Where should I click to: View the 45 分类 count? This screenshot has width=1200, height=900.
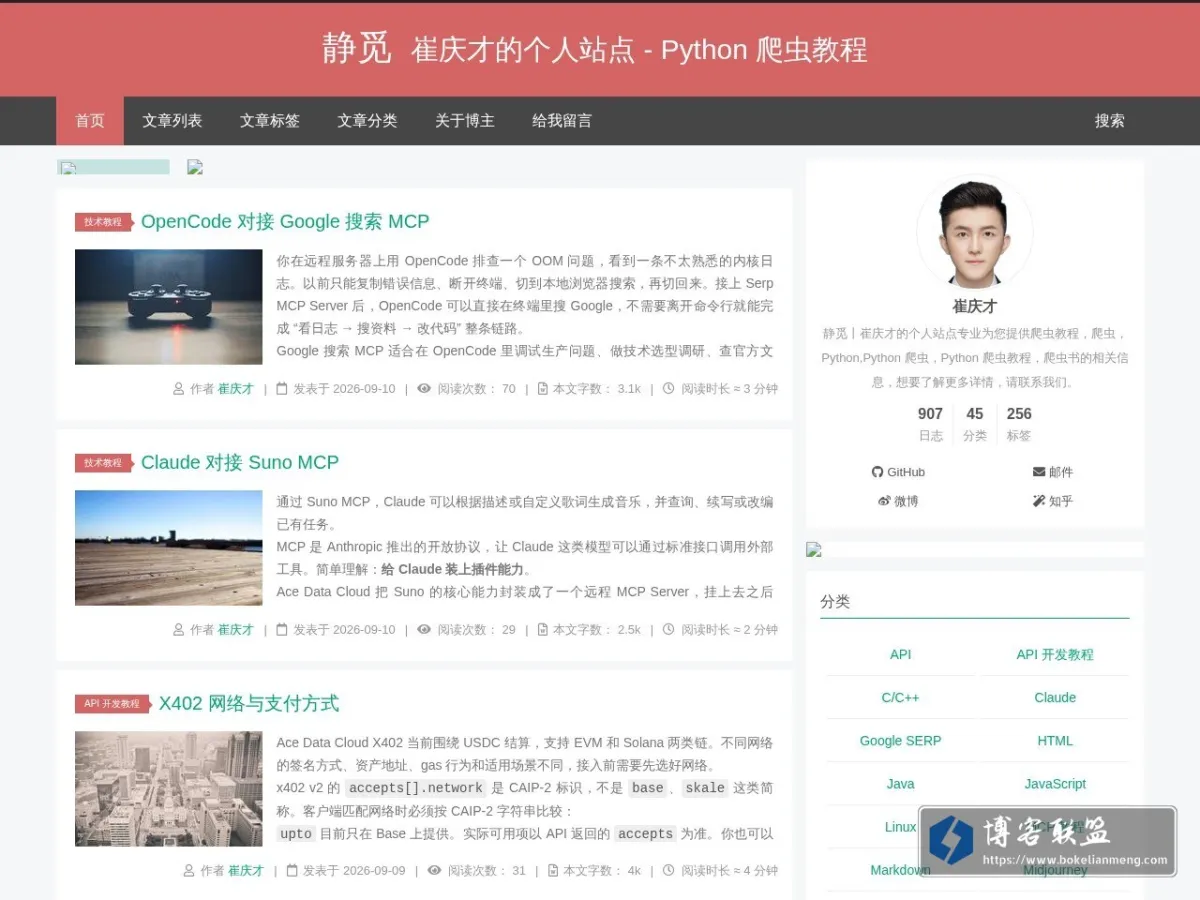975,424
